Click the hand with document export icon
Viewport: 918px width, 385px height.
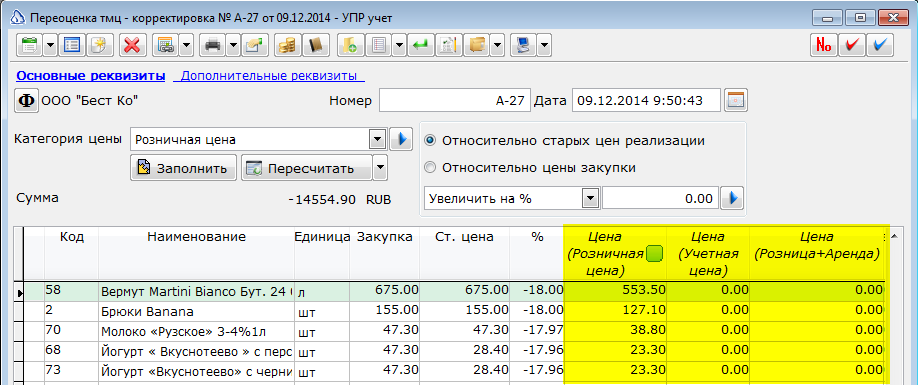[x=255, y=45]
